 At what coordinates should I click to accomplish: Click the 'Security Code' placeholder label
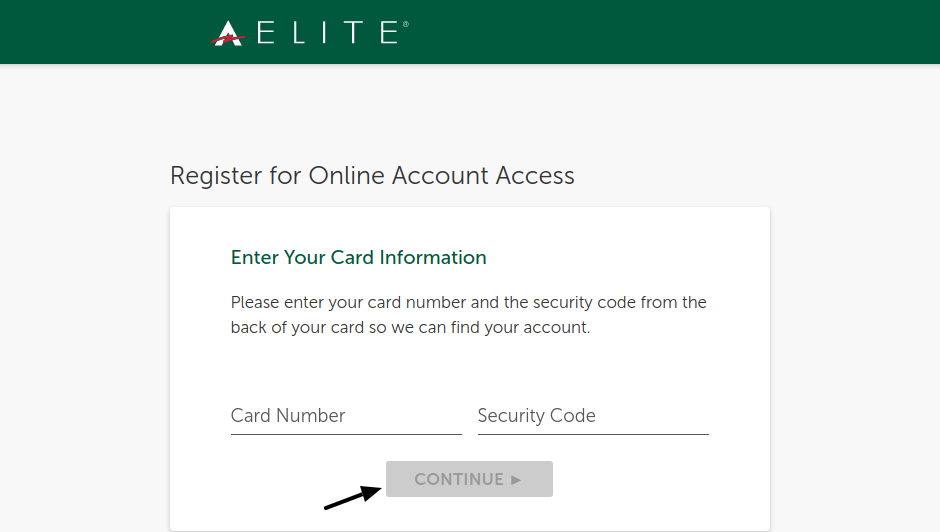(537, 416)
